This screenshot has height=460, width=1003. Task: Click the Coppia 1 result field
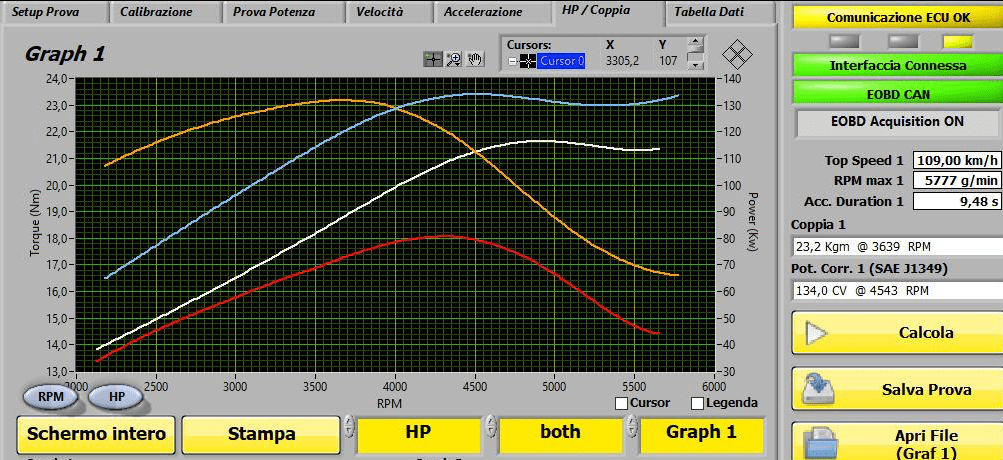pyautogui.click(x=897, y=247)
